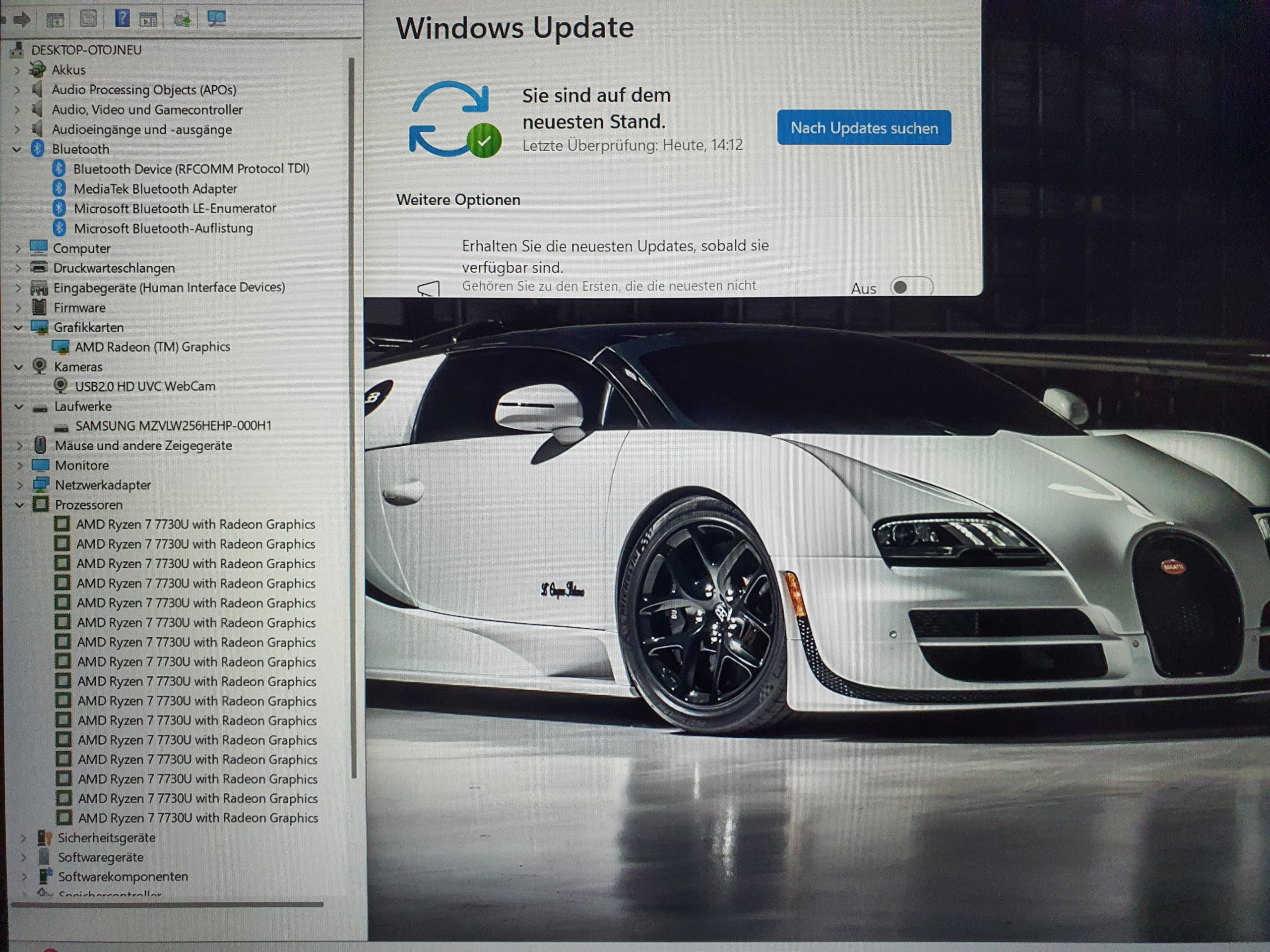Screen dimensions: 1270x952
Task: Expand the Netzwerkadapter category
Action: pos(19,485)
